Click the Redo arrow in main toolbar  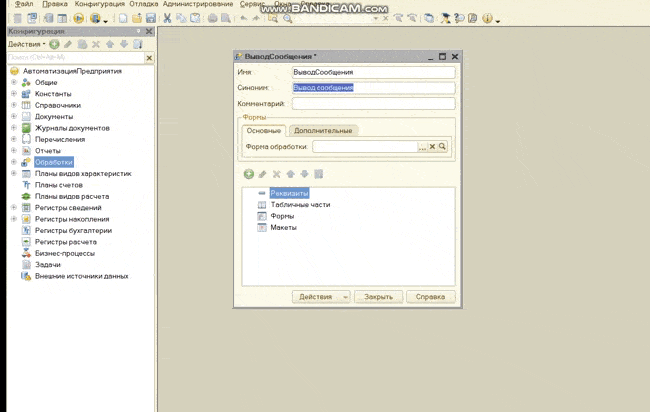pyautogui.click(x=257, y=18)
